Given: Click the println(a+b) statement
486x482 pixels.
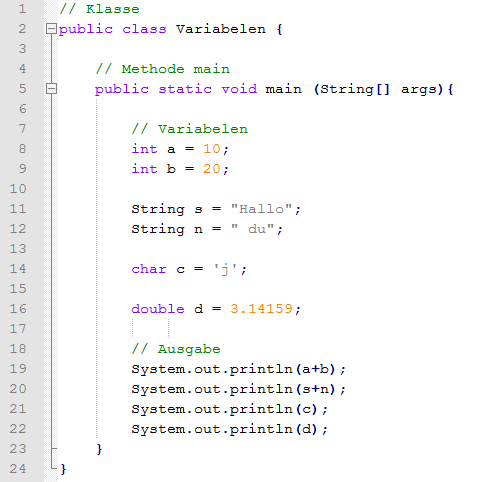Looking at the screenshot, I should [x=239, y=369].
